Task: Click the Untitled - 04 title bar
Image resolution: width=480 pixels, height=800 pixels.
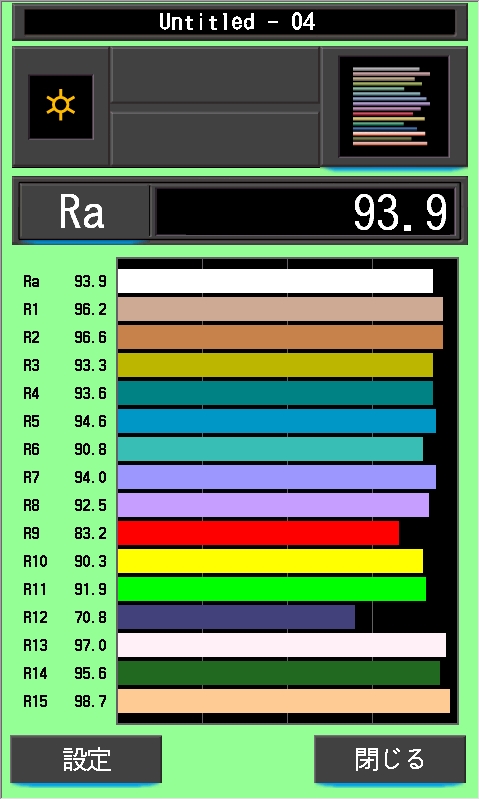Action: point(239,22)
